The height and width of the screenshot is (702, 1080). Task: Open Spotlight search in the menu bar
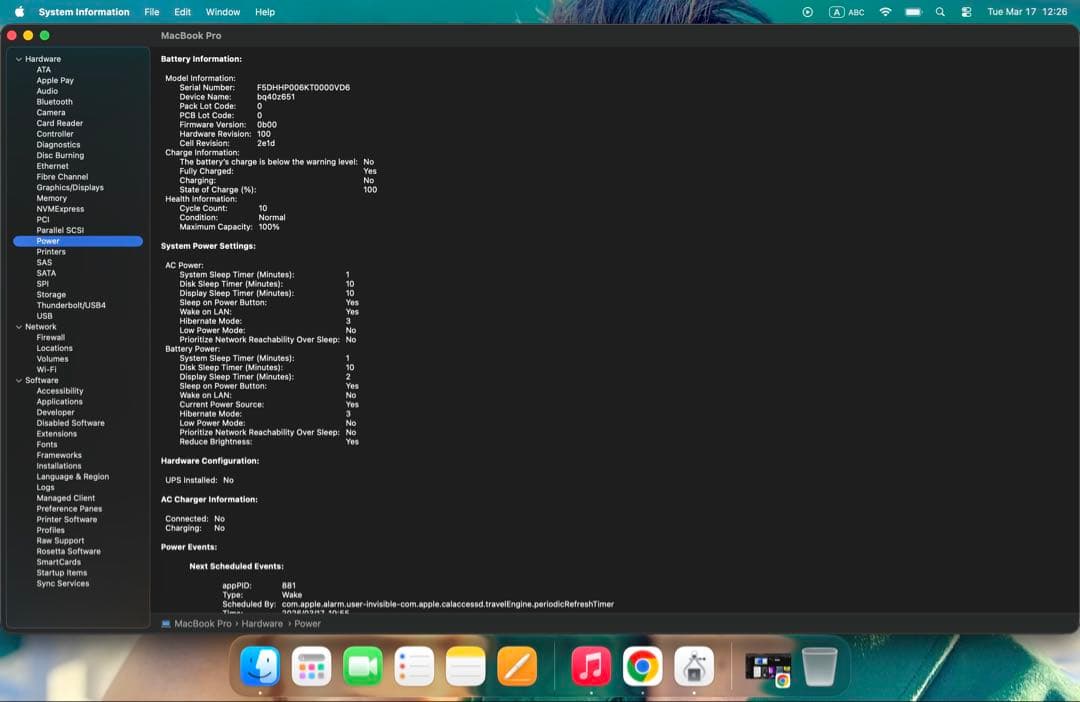940,12
